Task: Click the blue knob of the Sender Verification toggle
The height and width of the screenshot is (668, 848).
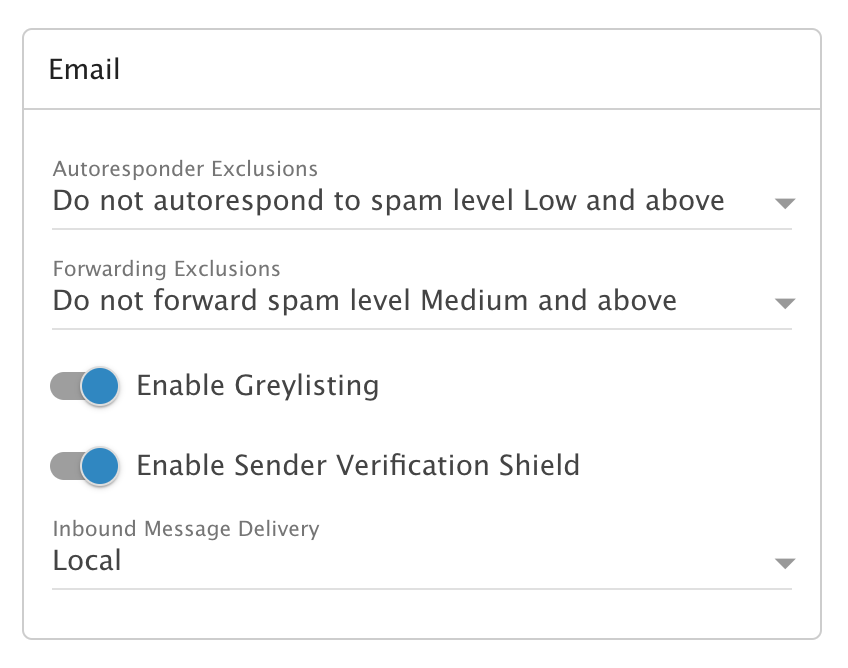Action: tap(99, 466)
